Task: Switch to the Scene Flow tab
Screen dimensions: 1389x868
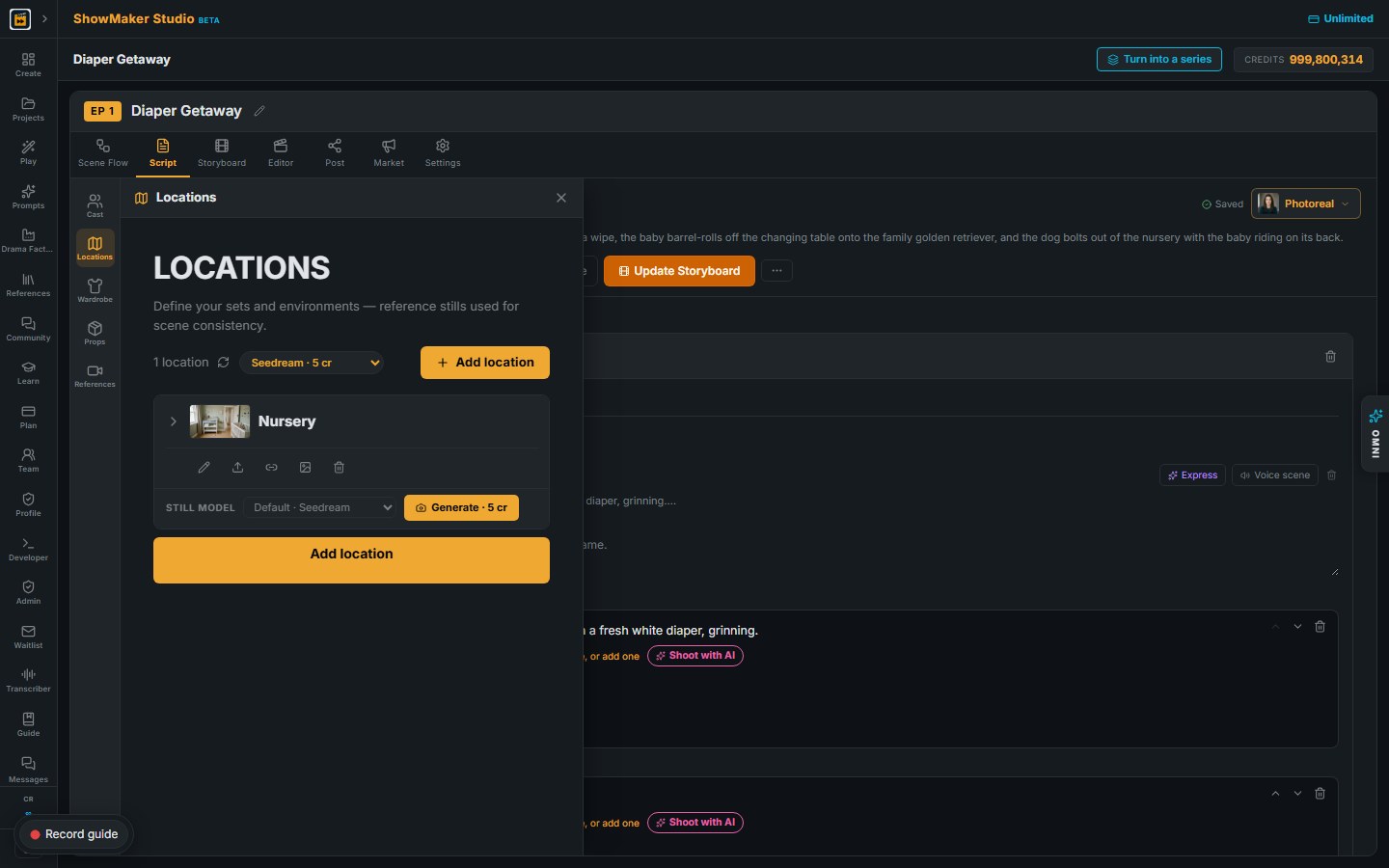Action: coord(103,152)
